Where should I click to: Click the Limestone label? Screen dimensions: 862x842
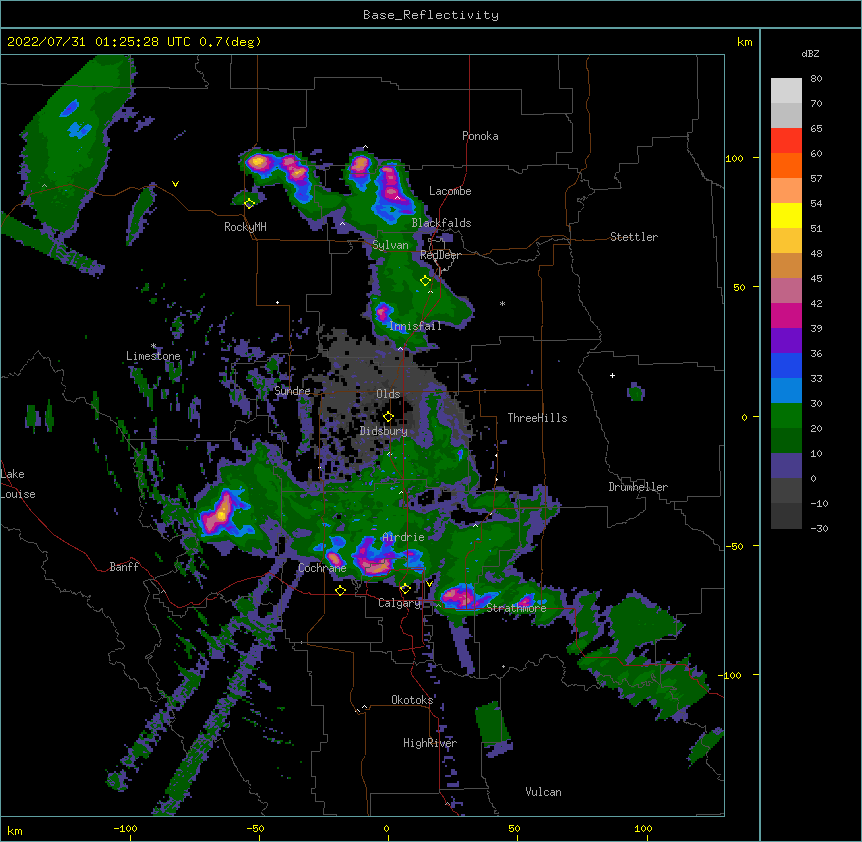tap(153, 356)
